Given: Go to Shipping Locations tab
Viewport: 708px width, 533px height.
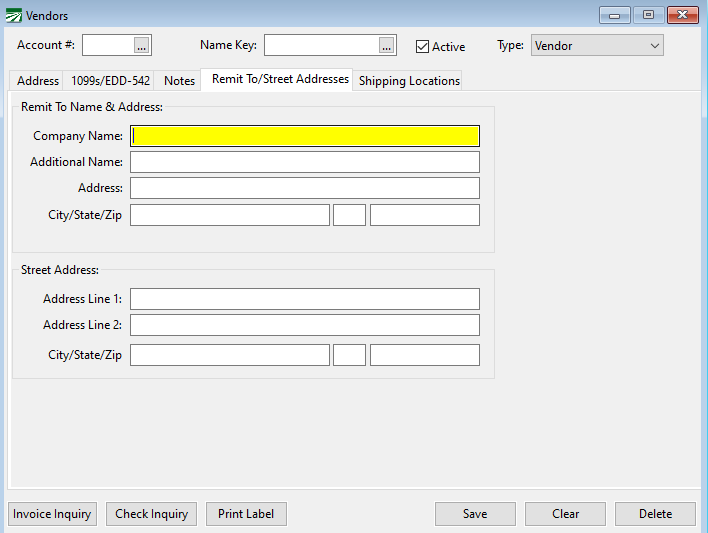Looking at the screenshot, I should coord(409,81).
